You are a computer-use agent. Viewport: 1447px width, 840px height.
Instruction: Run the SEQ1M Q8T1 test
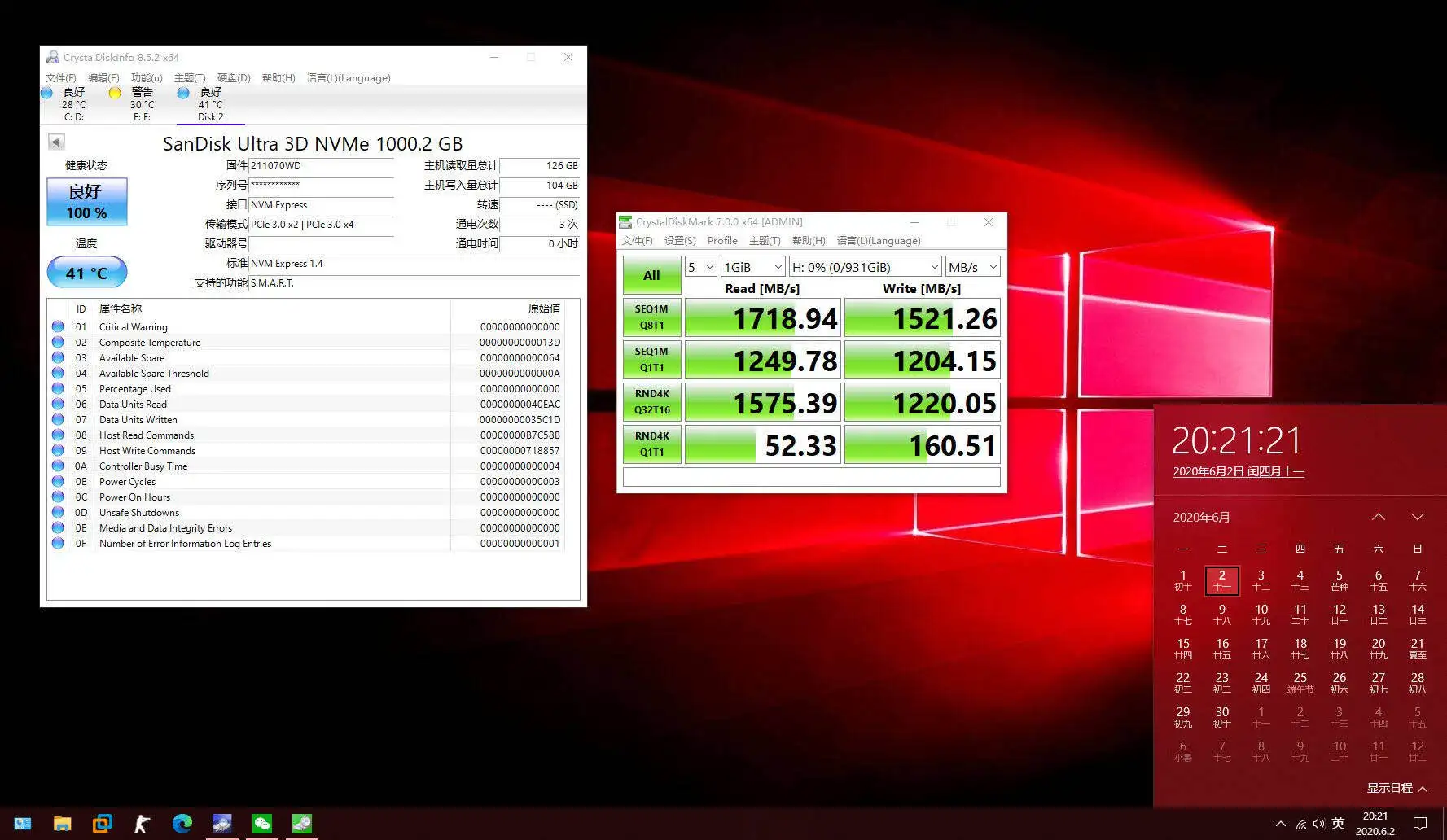pyautogui.click(x=651, y=317)
